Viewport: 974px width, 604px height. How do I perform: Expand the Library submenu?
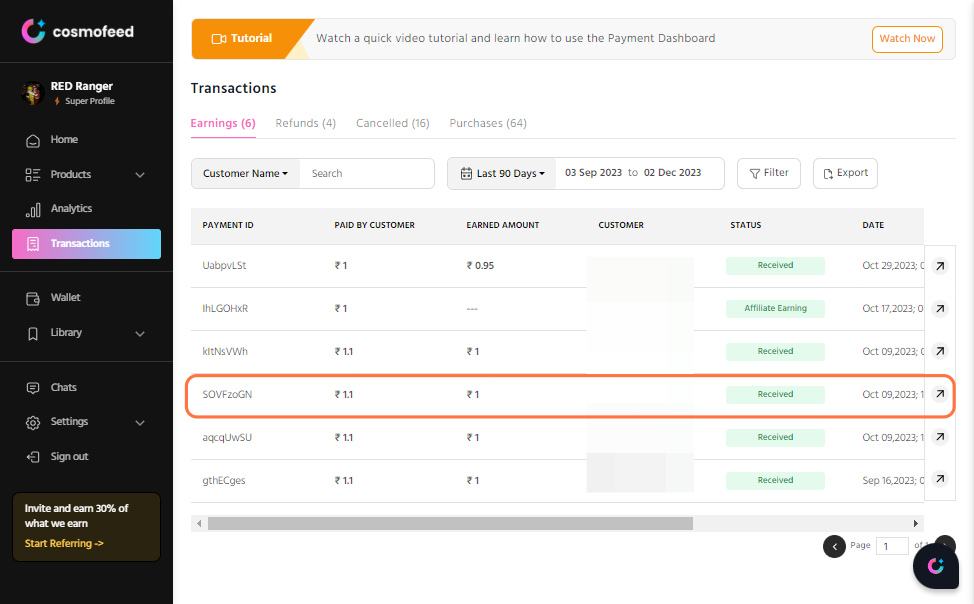pos(140,334)
